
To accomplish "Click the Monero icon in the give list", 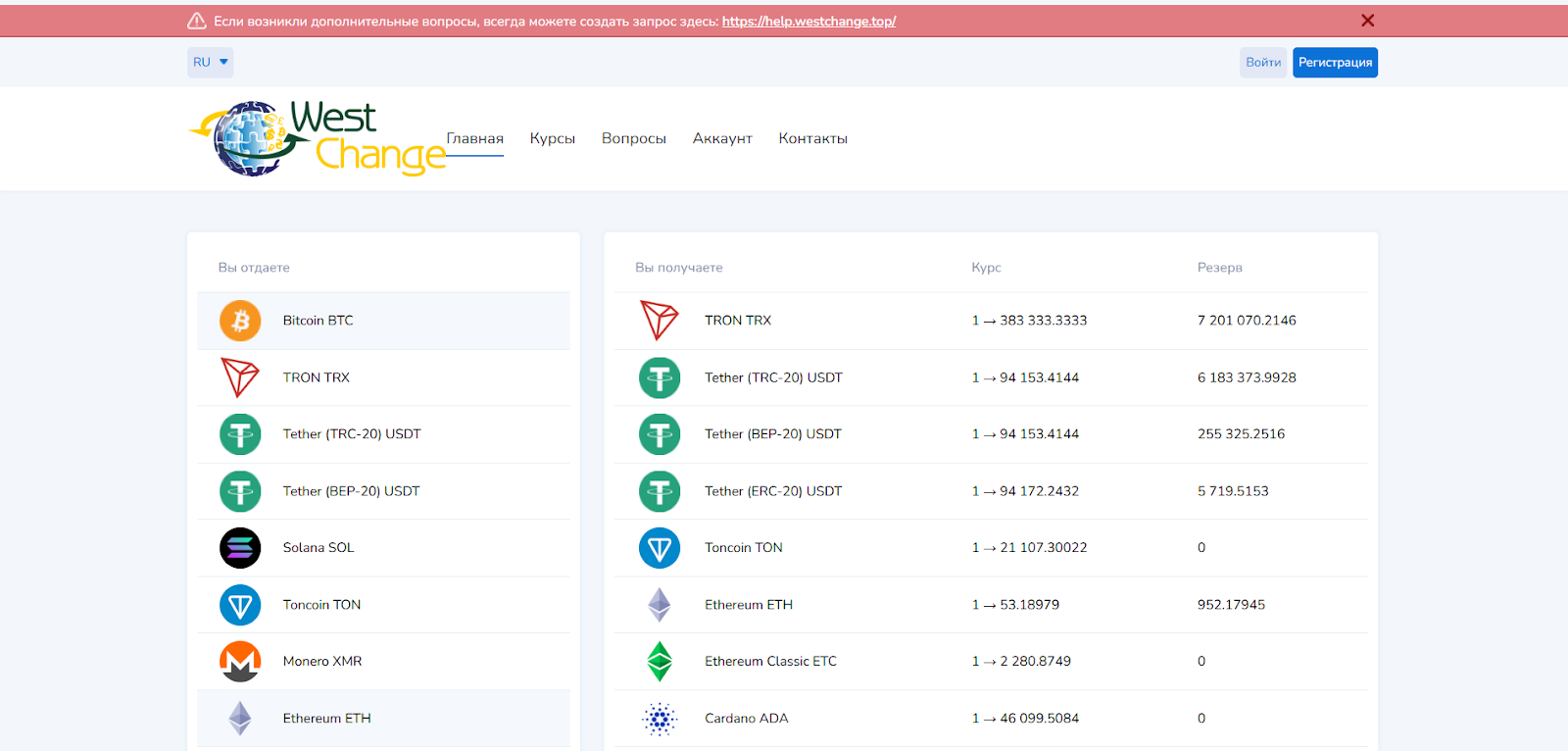I will pos(240,662).
